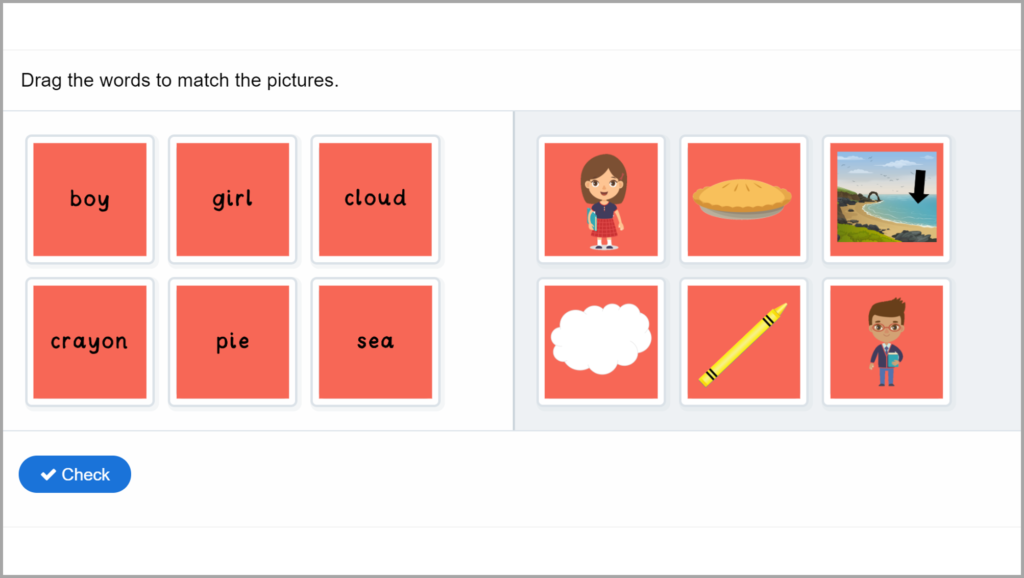This screenshot has width=1024, height=578.
Task: Select the word card labeled sea
Action: tap(375, 341)
